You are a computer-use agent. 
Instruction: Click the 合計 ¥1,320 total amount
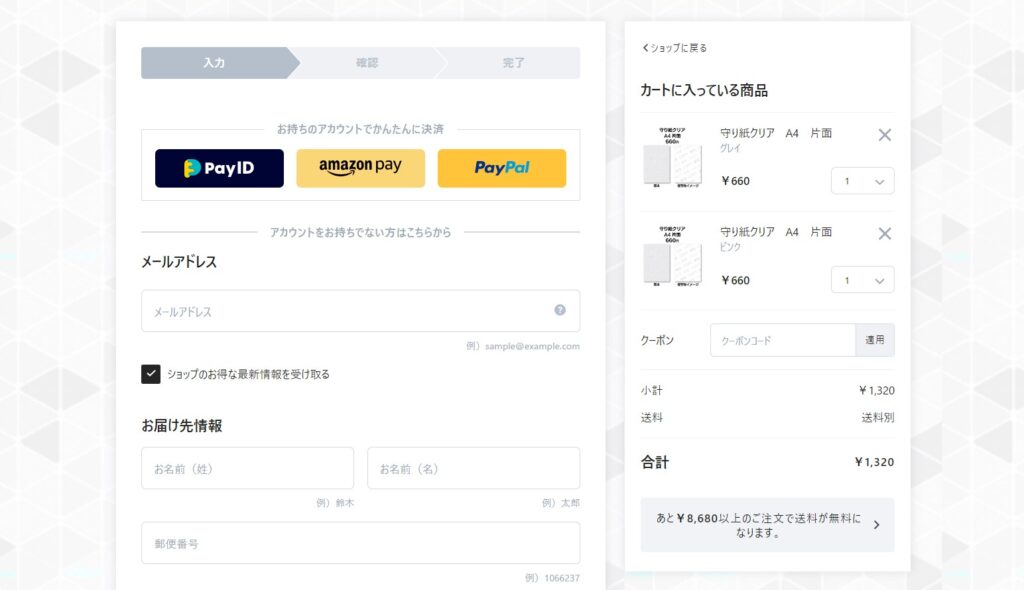click(874, 462)
